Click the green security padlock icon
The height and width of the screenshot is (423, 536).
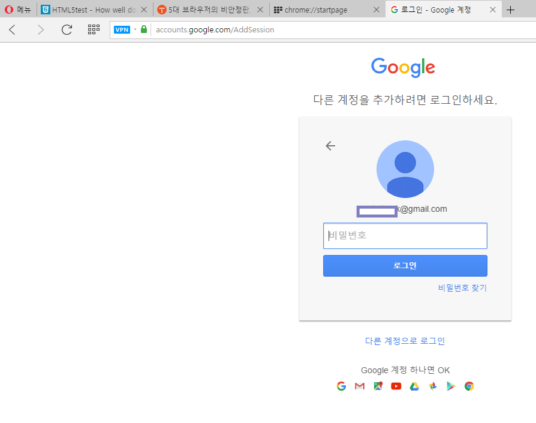[144, 29]
